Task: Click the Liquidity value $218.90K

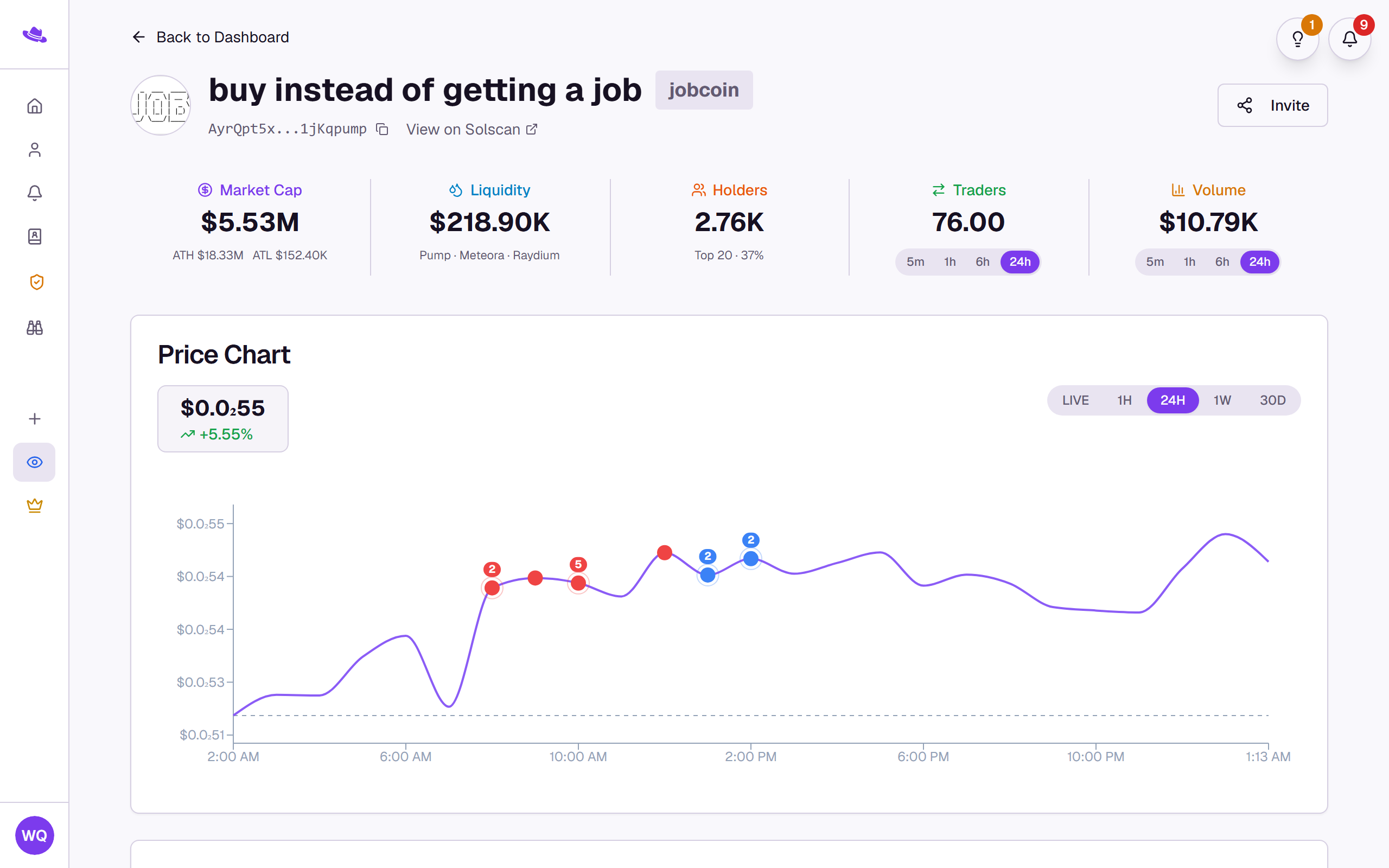Action: click(489, 222)
